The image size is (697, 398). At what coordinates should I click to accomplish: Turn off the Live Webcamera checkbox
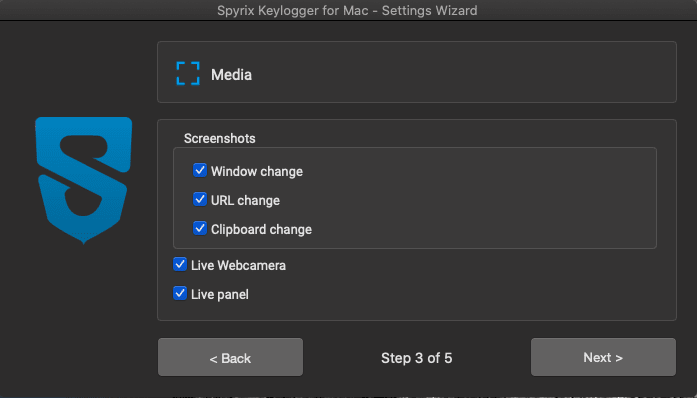(x=180, y=264)
